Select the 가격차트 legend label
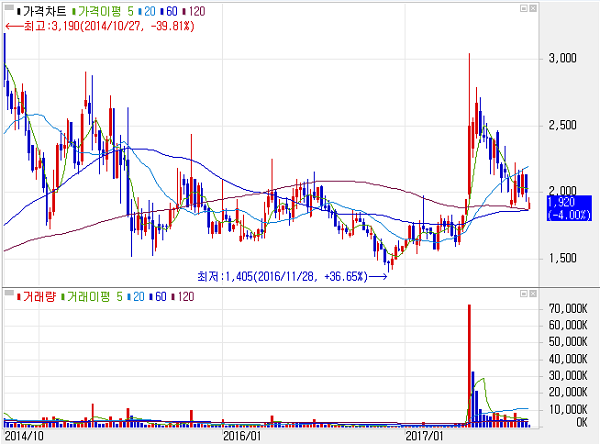 [42, 11]
